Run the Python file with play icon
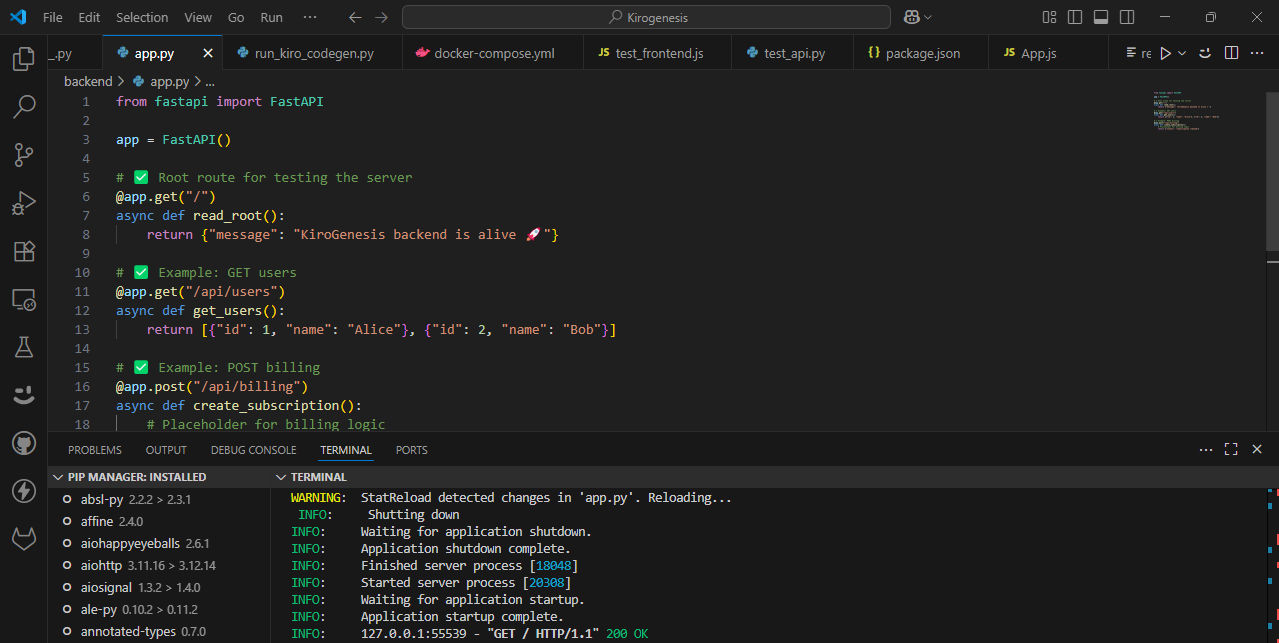 point(1165,53)
